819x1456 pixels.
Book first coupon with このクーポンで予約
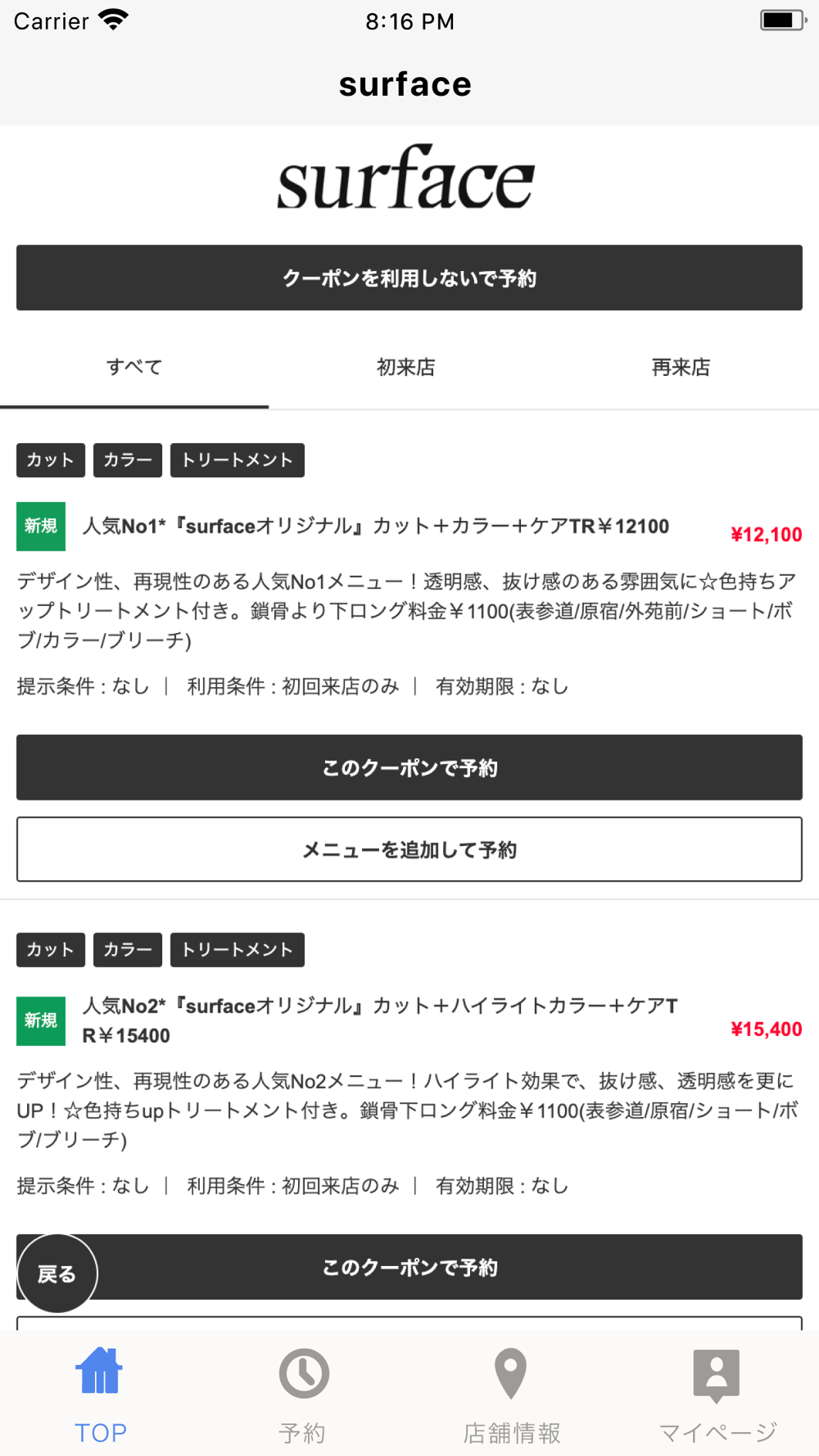click(409, 767)
